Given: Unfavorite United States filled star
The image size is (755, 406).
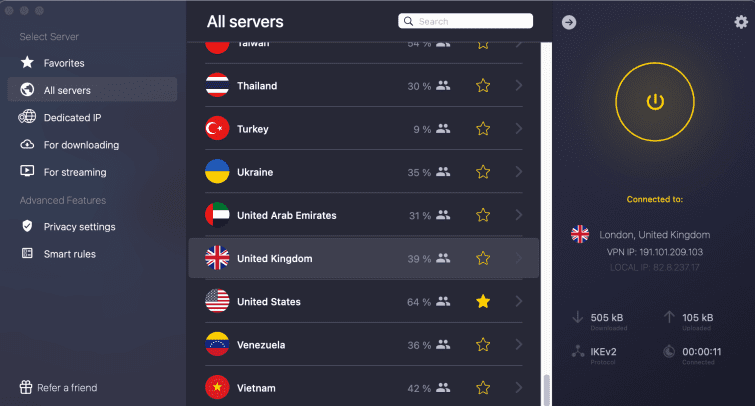Looking at the screenshot, I should (483, 301).
